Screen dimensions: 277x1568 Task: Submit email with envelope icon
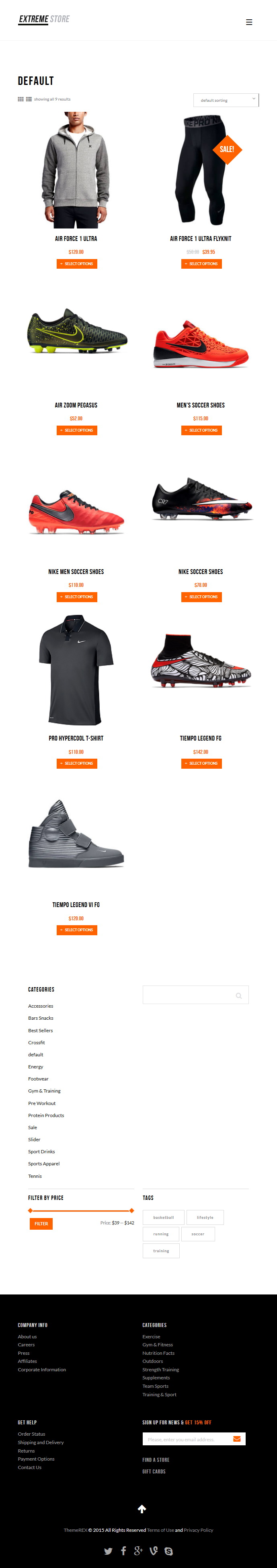click(x=238, y=1439)
